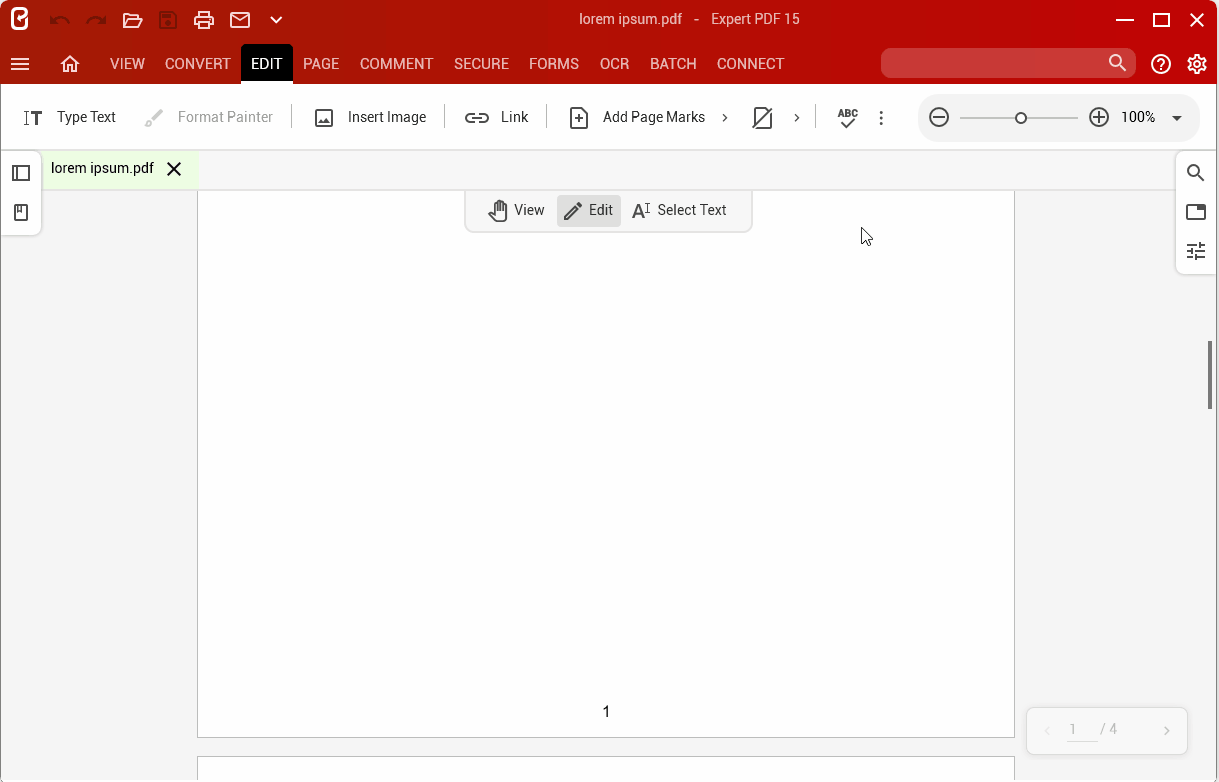Email the document via envelope icon
Image resolution: width=1219 pixels, height=782 pixels.
point(240,20)
